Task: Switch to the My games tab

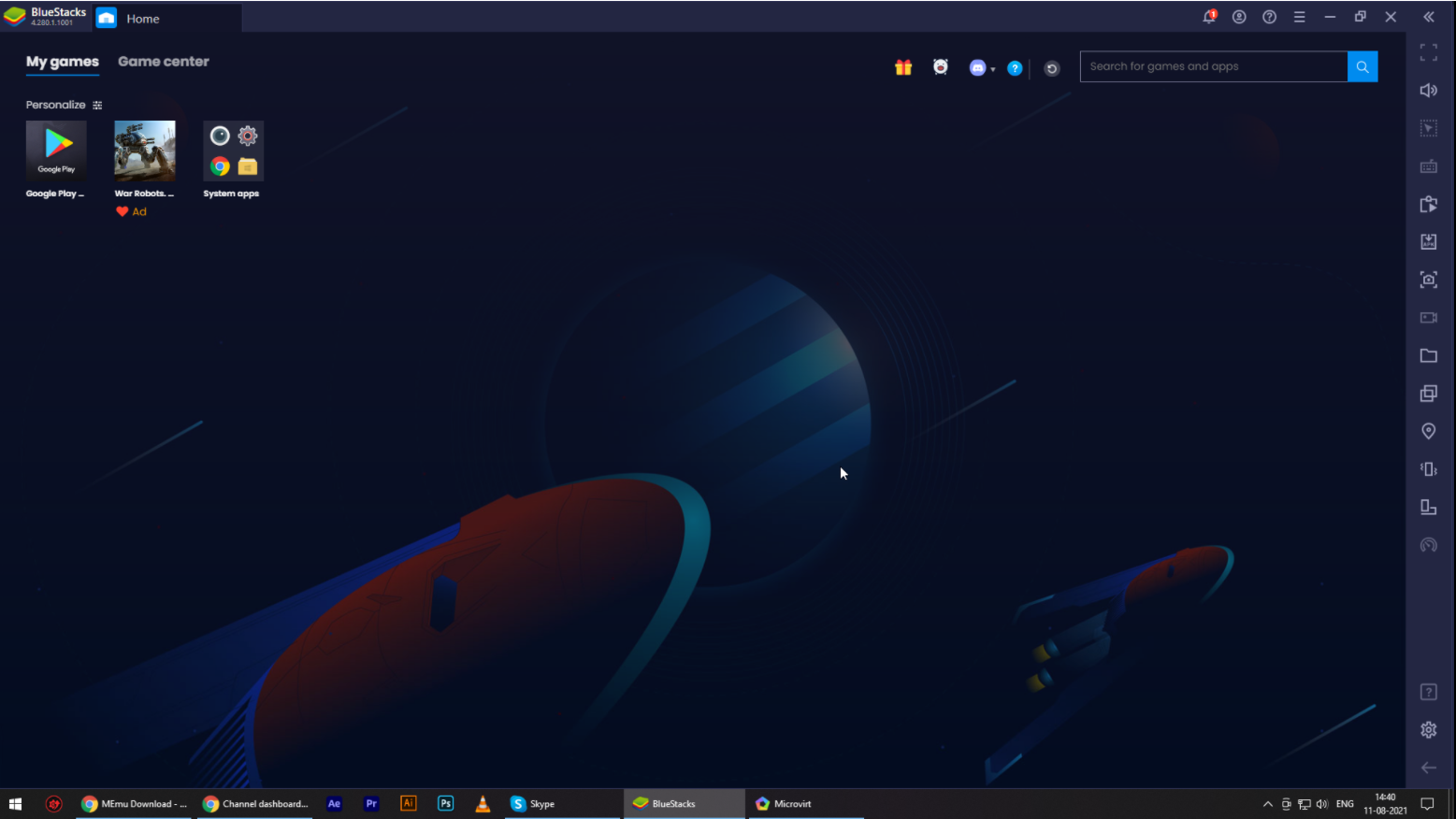Action: pos(62,62)
